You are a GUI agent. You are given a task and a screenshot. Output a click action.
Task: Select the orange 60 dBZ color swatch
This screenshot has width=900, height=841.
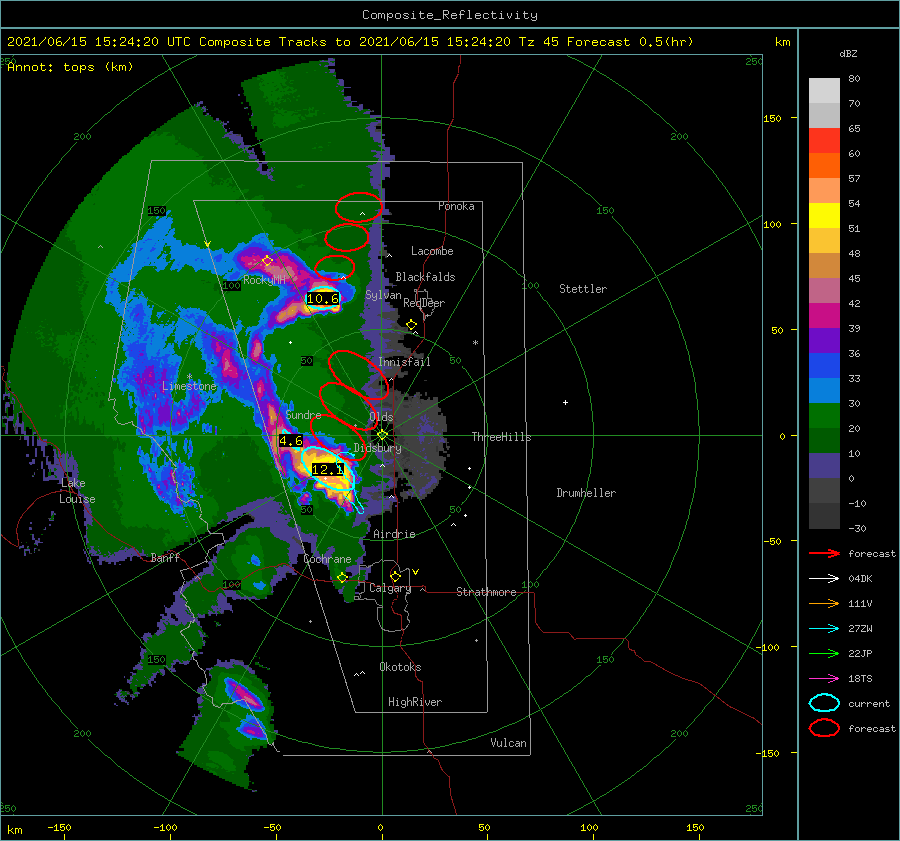824,165
